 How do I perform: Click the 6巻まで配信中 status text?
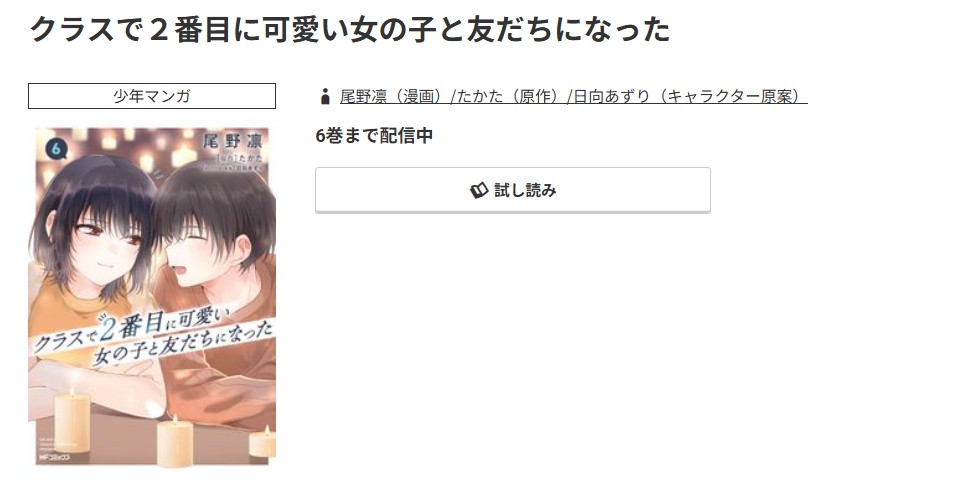pyautogui.click(x=374, y=136)
